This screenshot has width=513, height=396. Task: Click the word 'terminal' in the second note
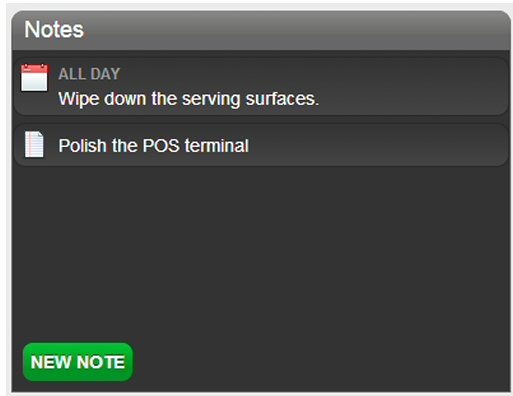(x=217, y=146)
